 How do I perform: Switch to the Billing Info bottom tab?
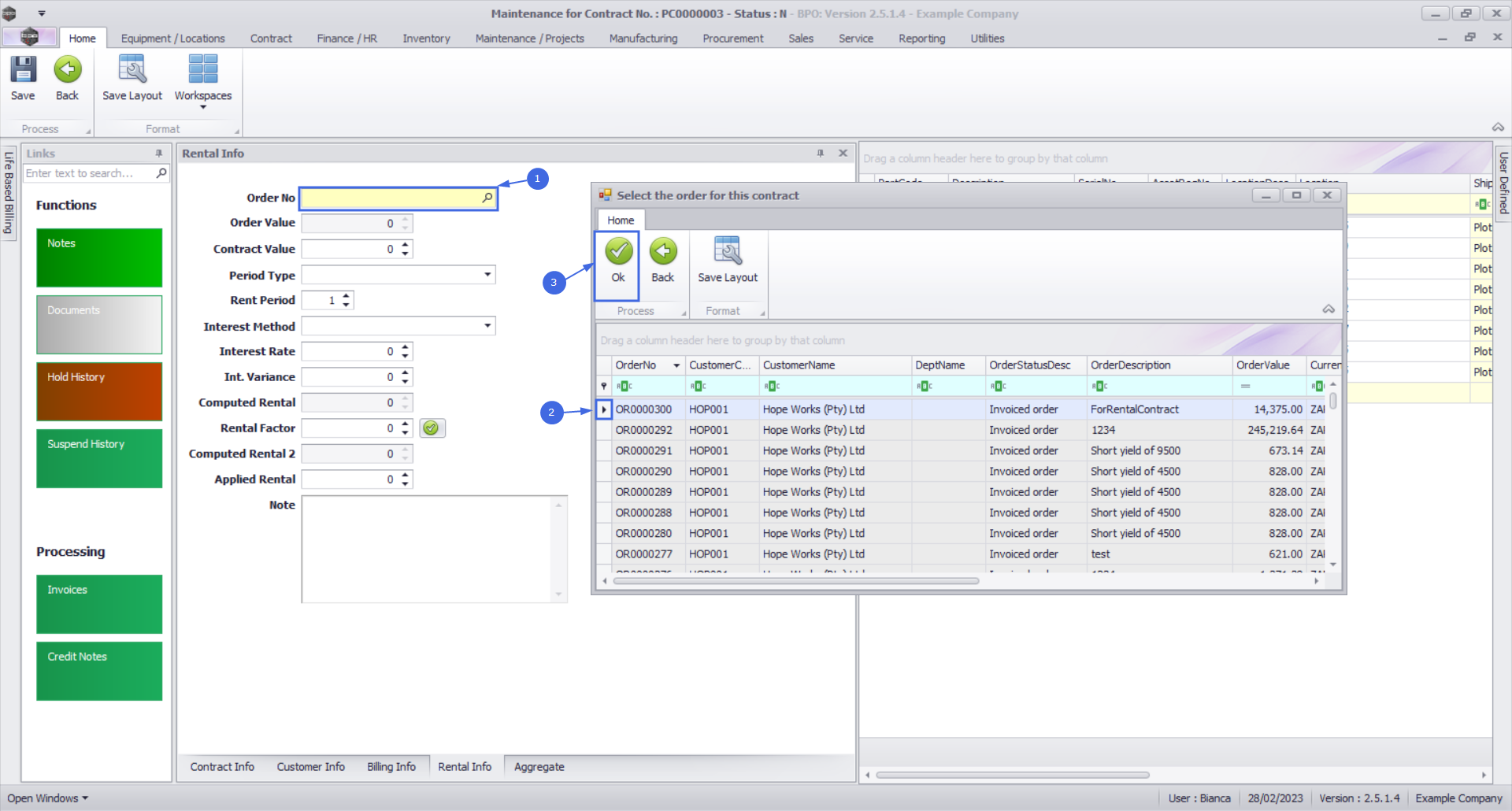click(x=391, y=767)
